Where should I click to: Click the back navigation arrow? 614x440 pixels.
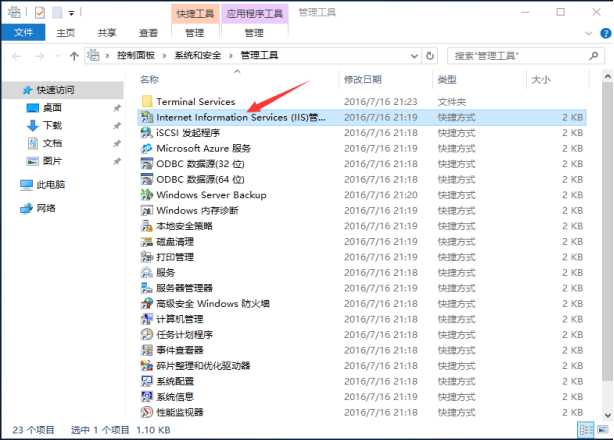(x=16, y=56)
